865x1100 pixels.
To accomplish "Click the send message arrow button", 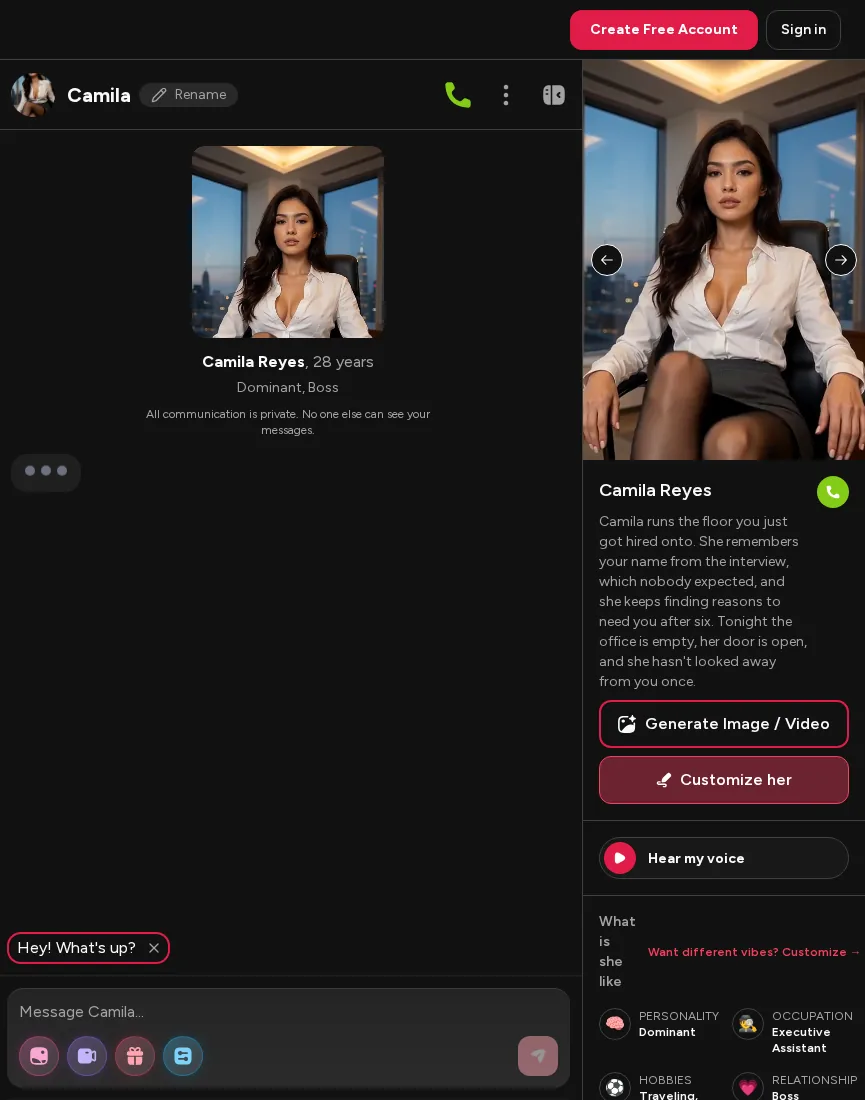I will pos(538,1056).
